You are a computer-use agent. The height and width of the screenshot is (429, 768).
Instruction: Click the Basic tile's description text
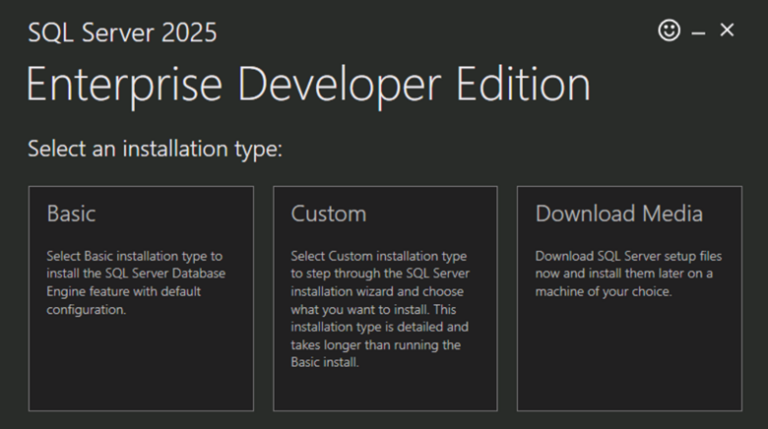pyautogui.click(x=136, y=283)
